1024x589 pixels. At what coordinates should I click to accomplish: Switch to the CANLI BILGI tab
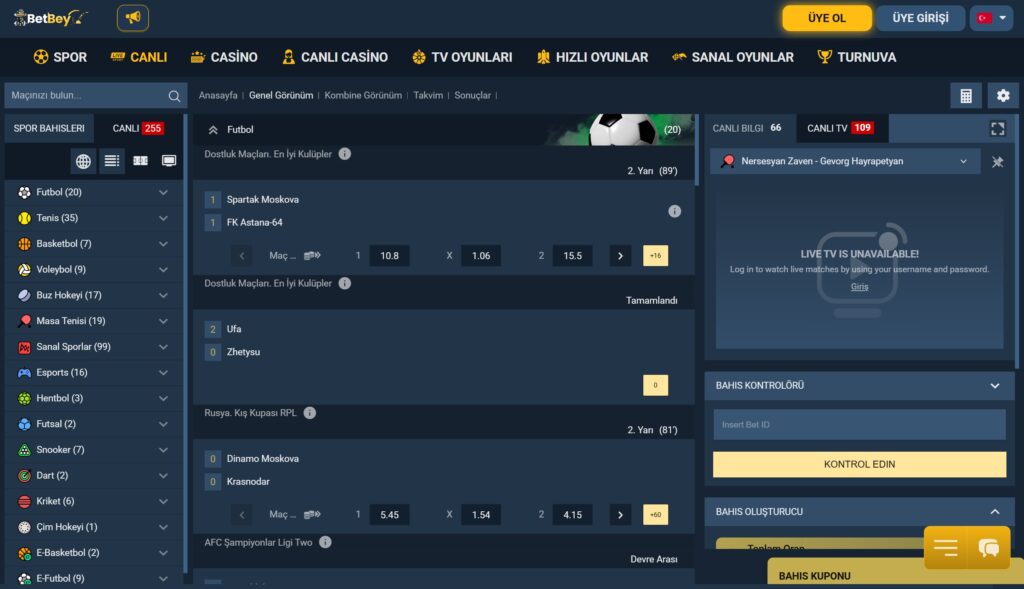point(748,128)
